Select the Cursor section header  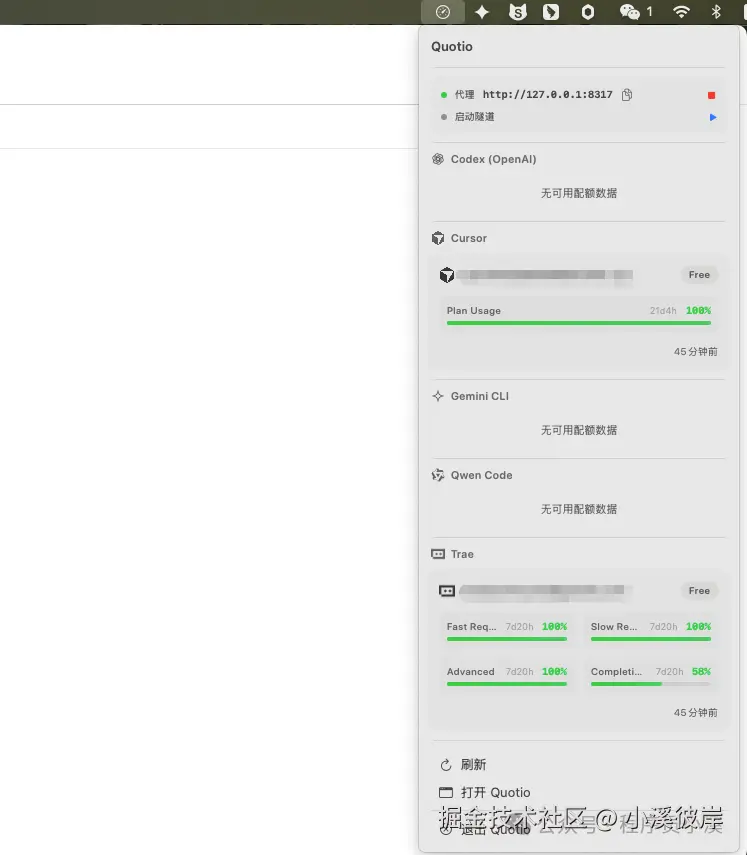469,238
